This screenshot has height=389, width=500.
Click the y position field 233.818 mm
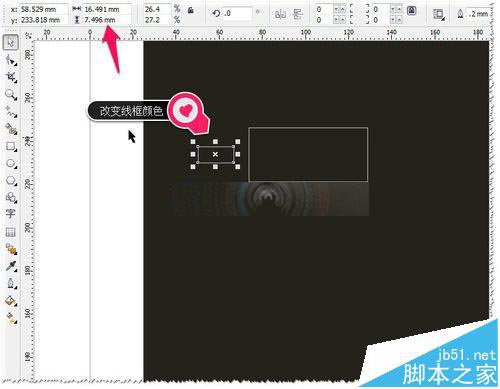point(43,20)
